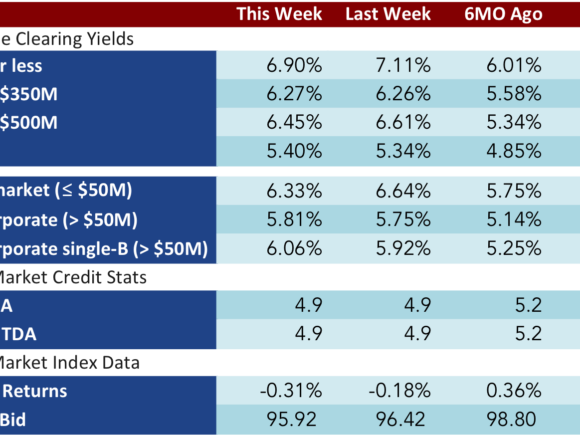580x435 pixels.
Task: Select the 7.11% Last Week cell
Action: (403, 65)
